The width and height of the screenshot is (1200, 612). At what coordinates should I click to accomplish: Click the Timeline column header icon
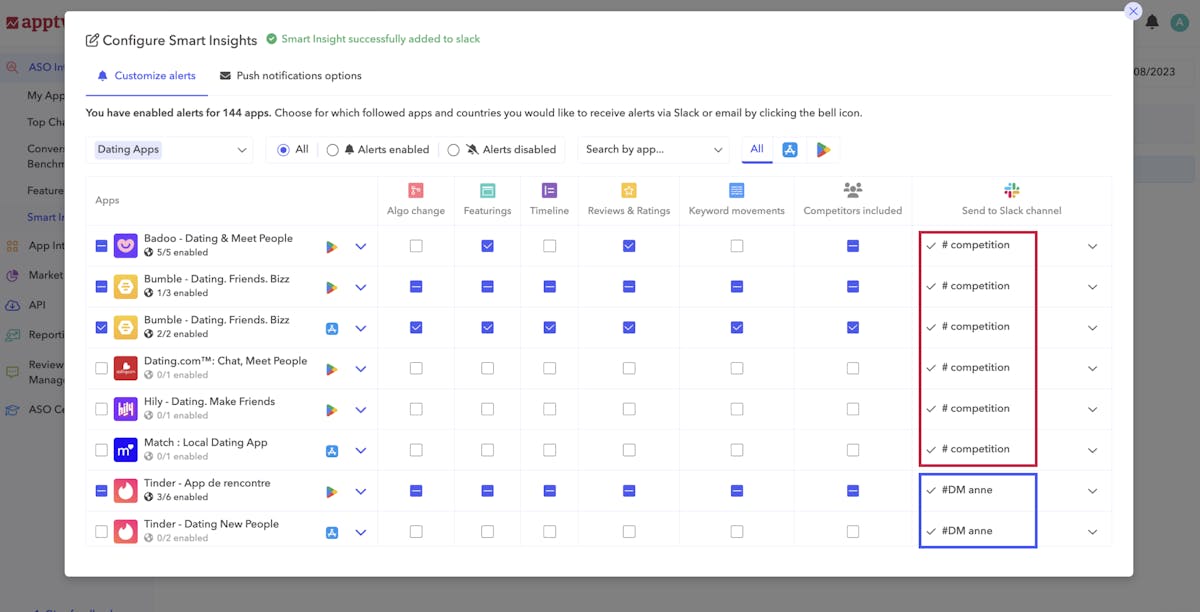(x=548, y=188)
